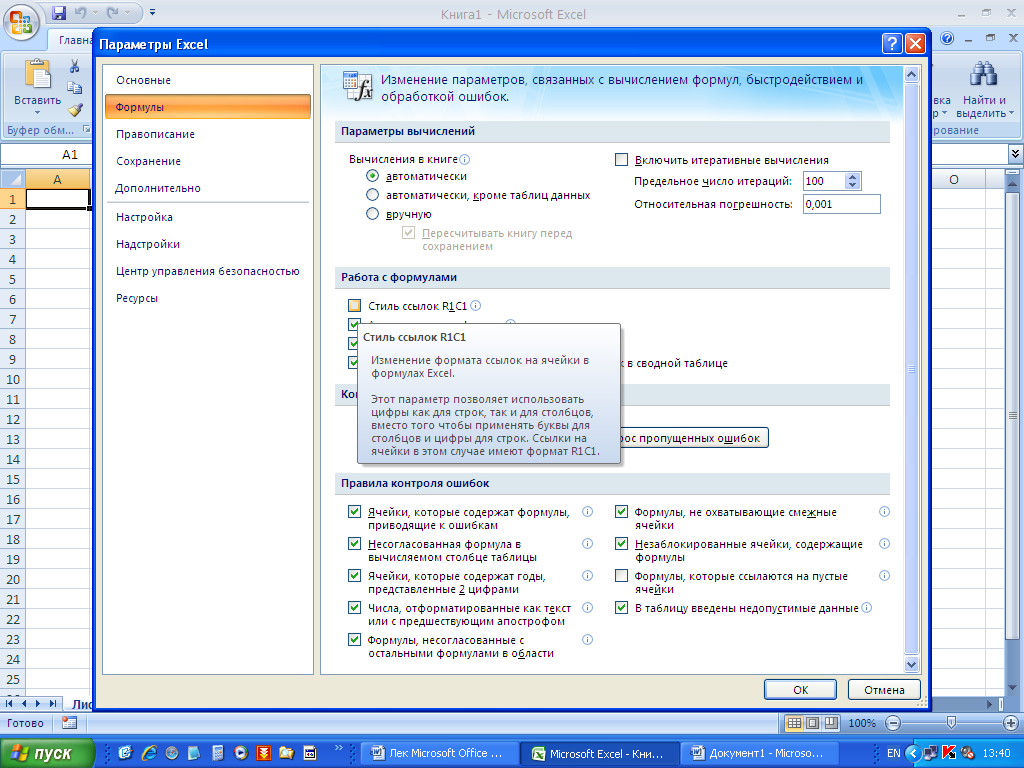Viewport: 1024px width, 768px height.
Task: Click the zoom out minus button
Action: [893, 723]
